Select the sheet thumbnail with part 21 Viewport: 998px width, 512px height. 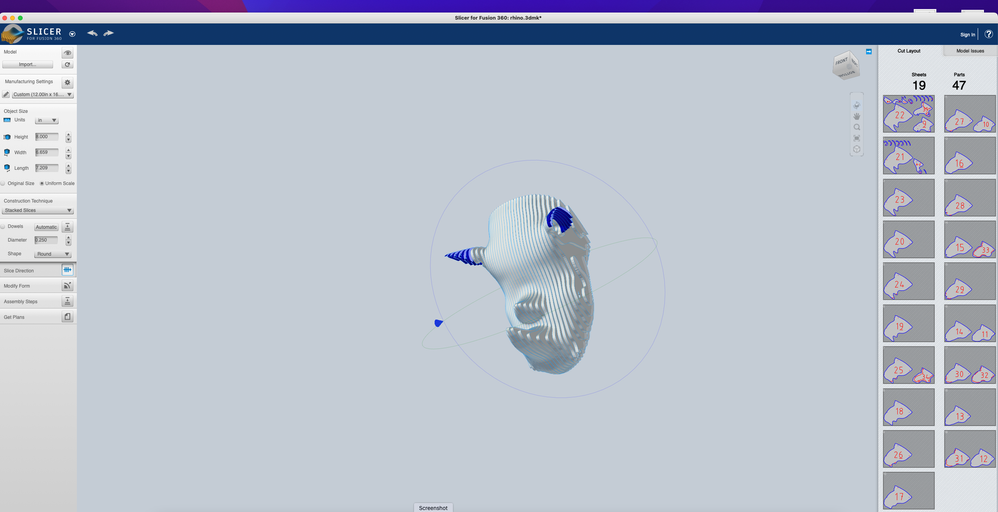pyautogui.click(x=909, y=155)
